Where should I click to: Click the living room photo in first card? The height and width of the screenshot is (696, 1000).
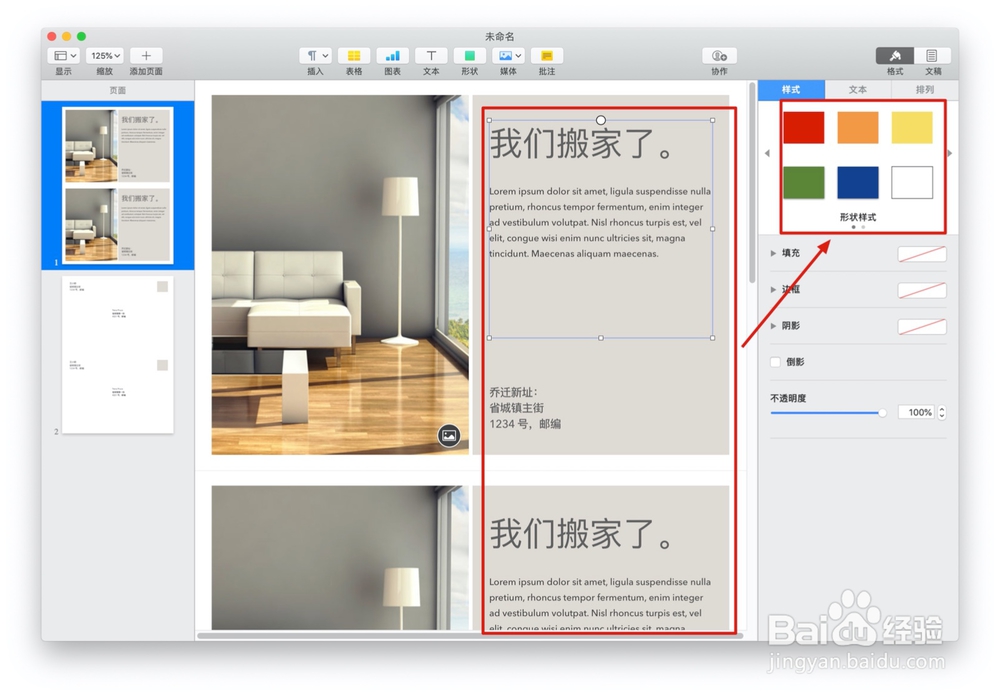pyautogui.click(x=340, y=275)
